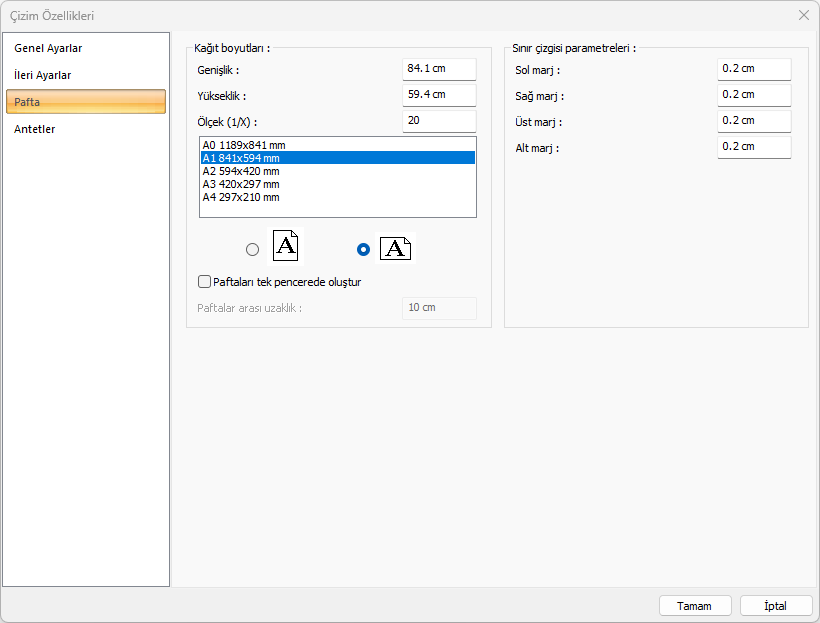Close the Çizim Özellikleri dialog
The width and height of the screenshot is (820, 623).
pos(804,15)
